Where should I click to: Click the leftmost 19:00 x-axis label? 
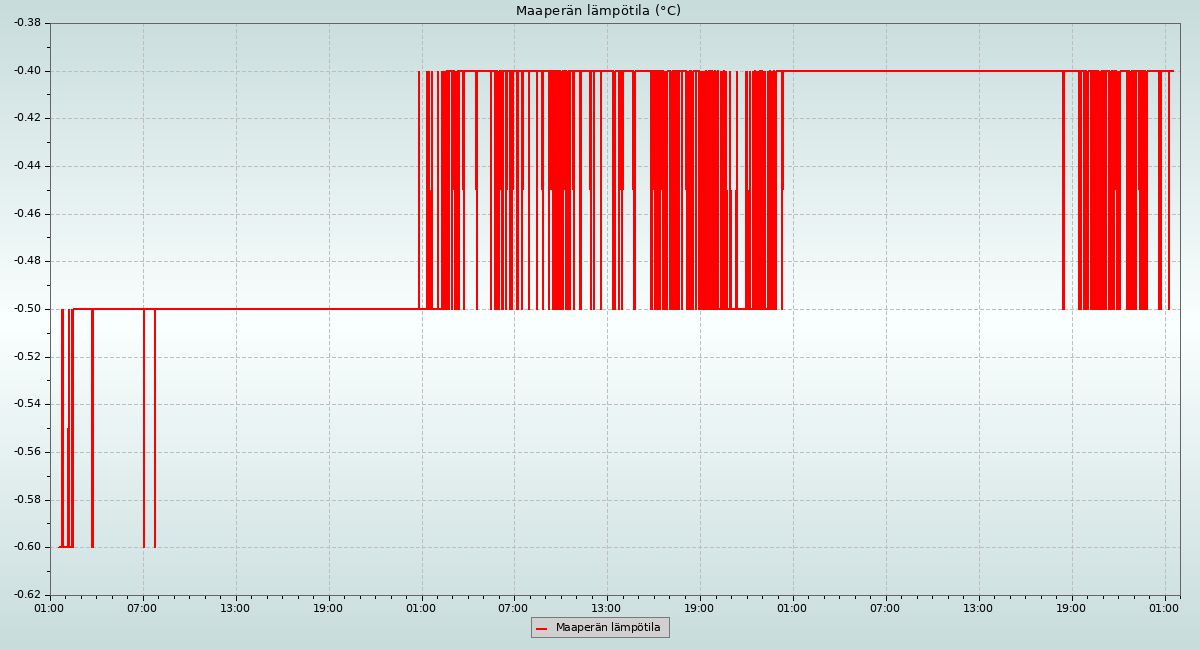(328, 608)
